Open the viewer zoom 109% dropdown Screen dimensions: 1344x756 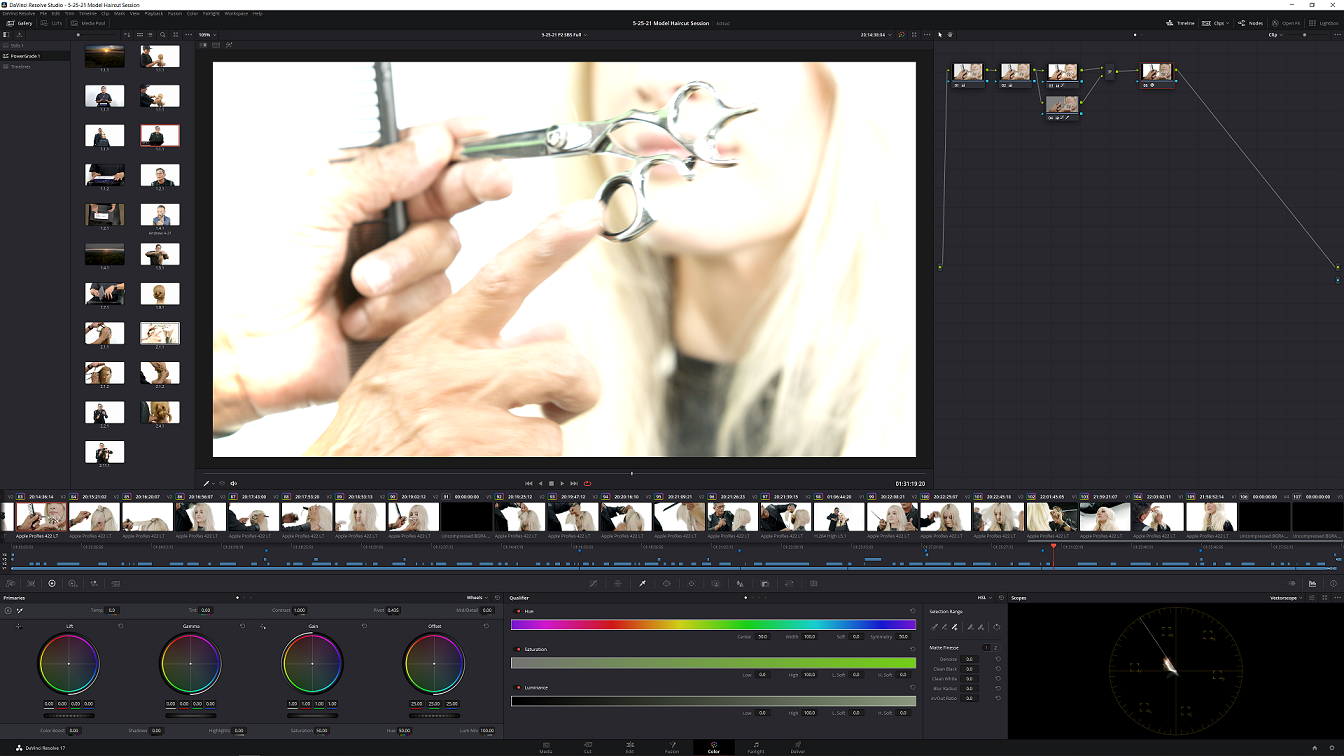[205, 34]
